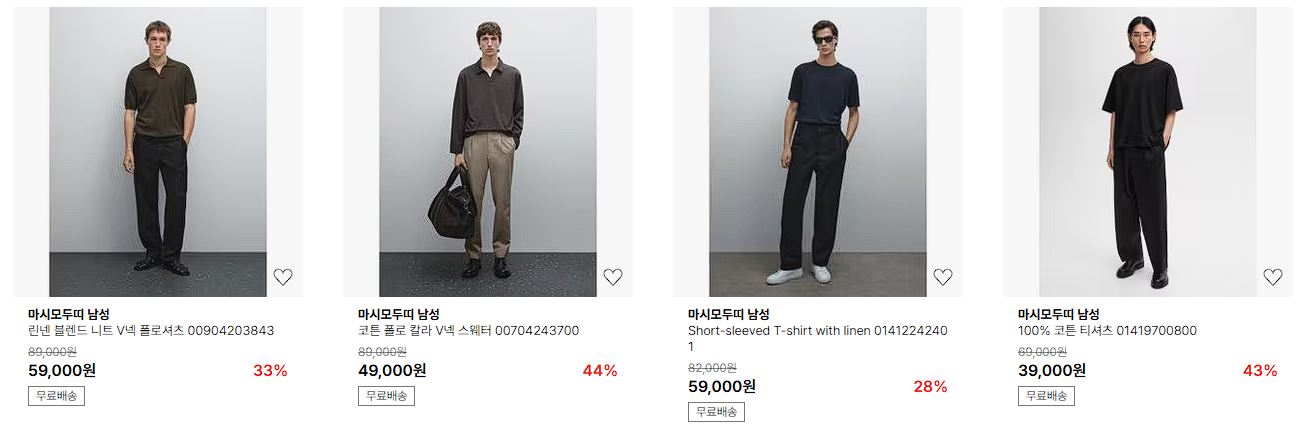Viewport: 1303px width, 426px height.
Task: Like the 100% cotton T-shirt via heart
Action: [x=1273, y=277]
